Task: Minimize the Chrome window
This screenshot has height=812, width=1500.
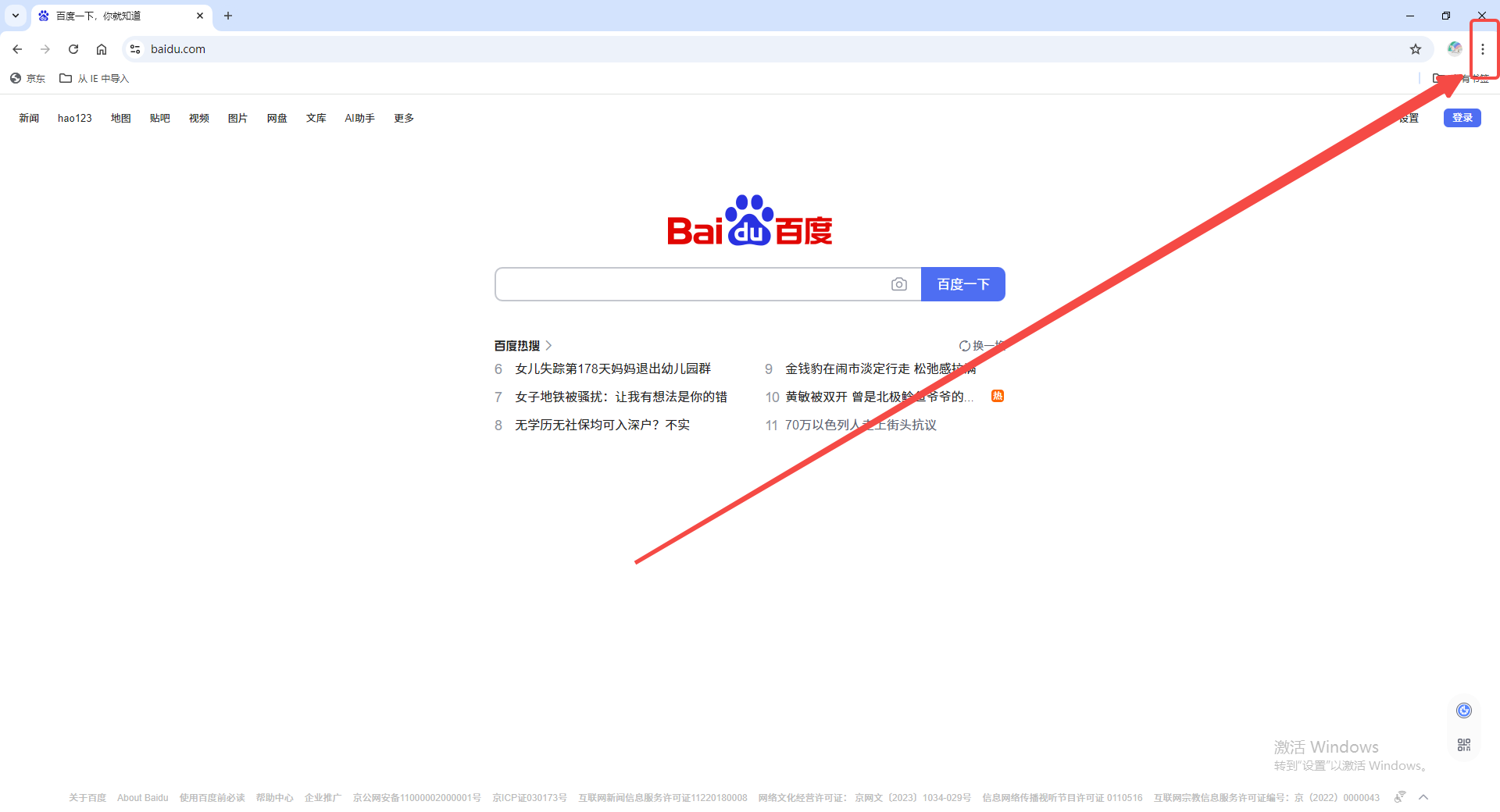Action: [1410, 16]
